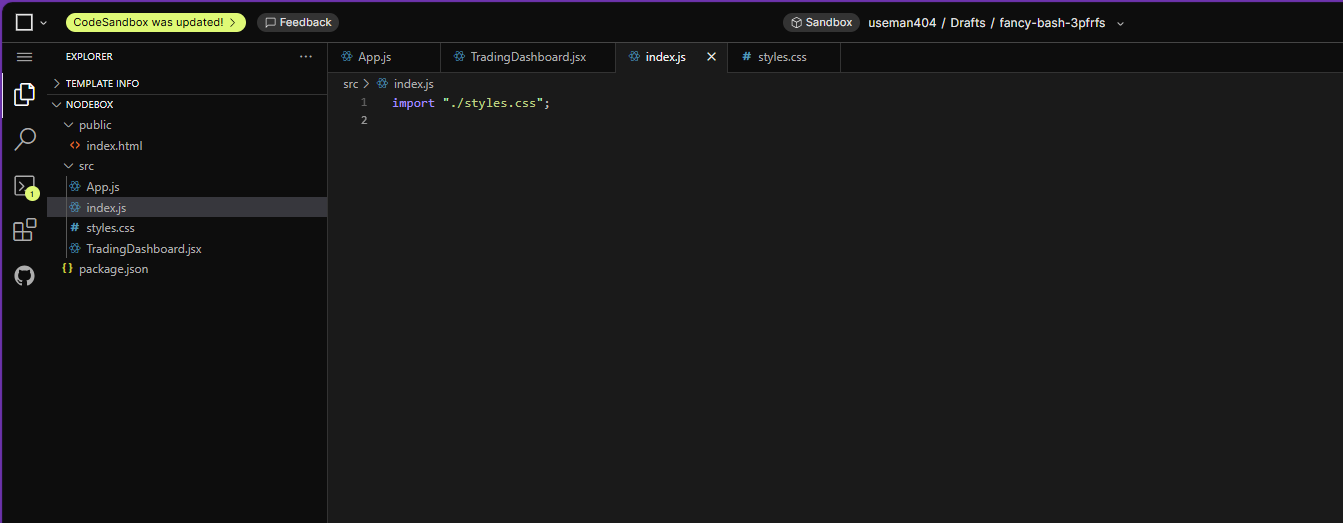1343x523 pixels.
Task: Open index.html in explorer
Action: pyautogui.click(x=187, y=146)
